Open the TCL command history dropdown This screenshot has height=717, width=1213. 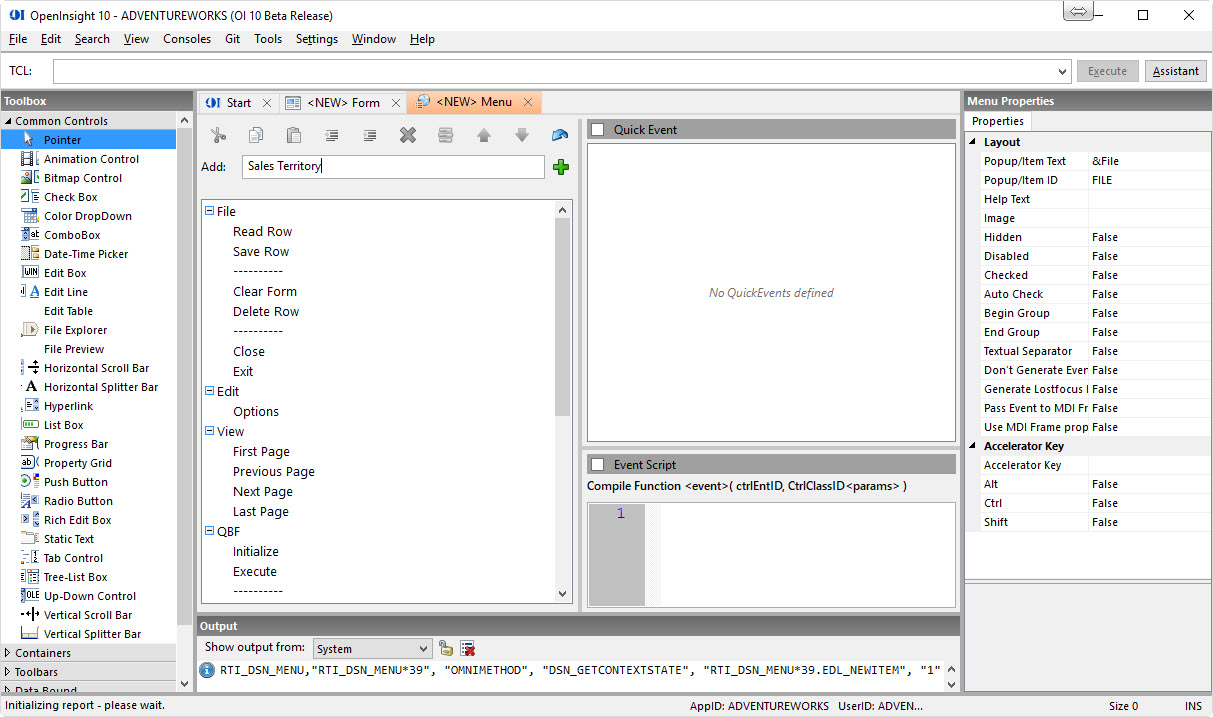coord(1063,71)
